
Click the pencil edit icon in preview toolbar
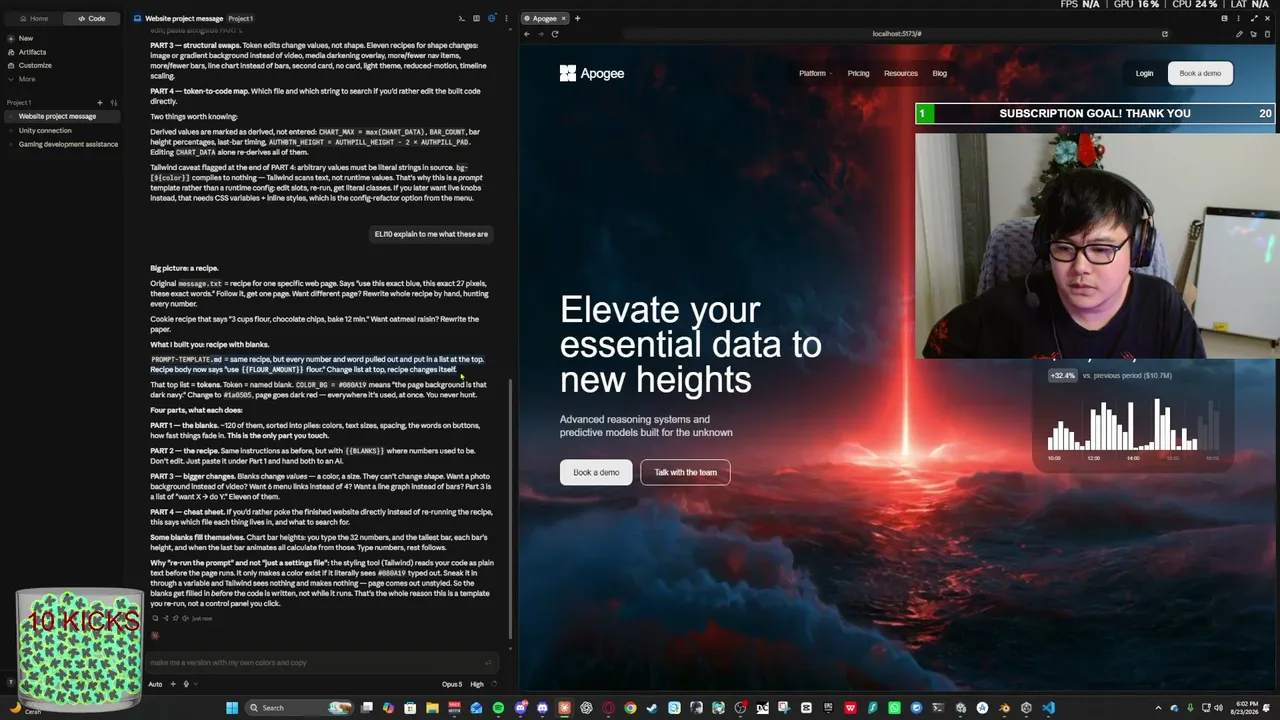1239,34
